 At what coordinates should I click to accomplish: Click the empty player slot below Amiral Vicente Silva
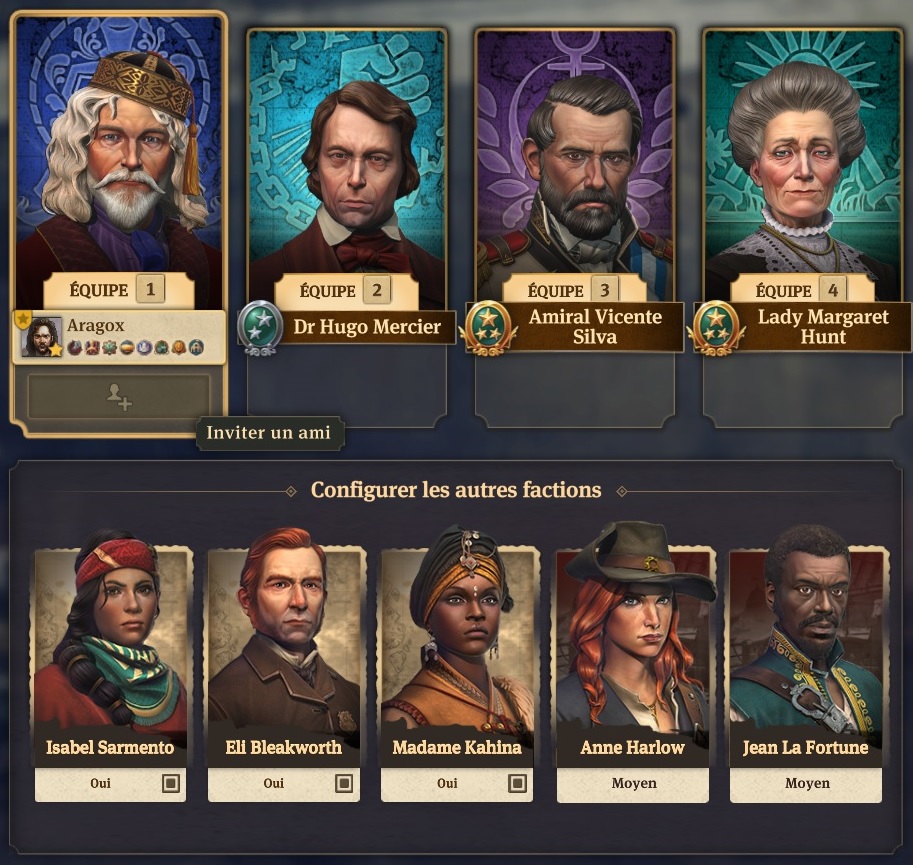(575, 389)
